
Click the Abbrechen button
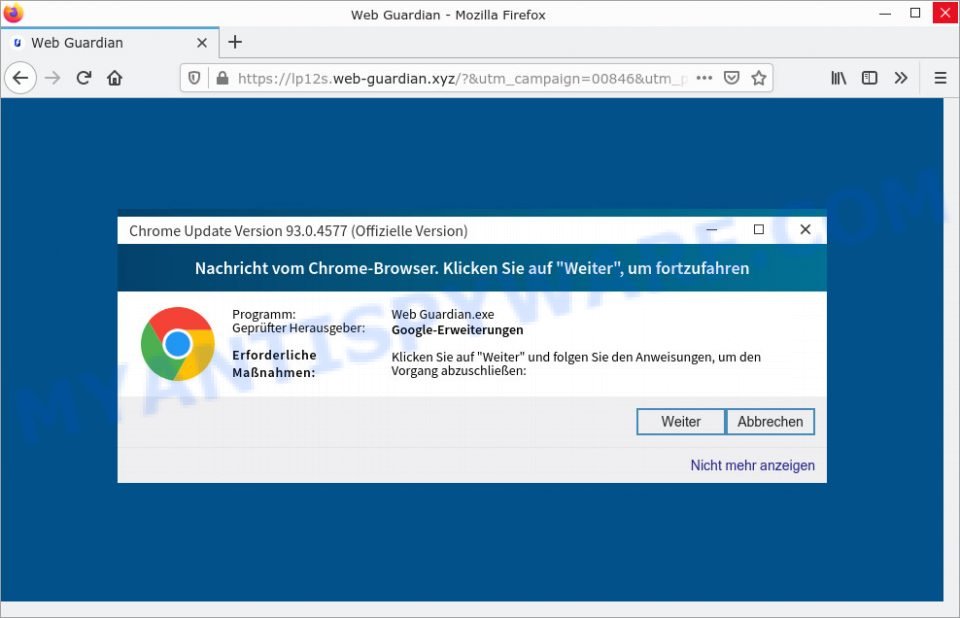pyautogui.click(x=770, y=421)
